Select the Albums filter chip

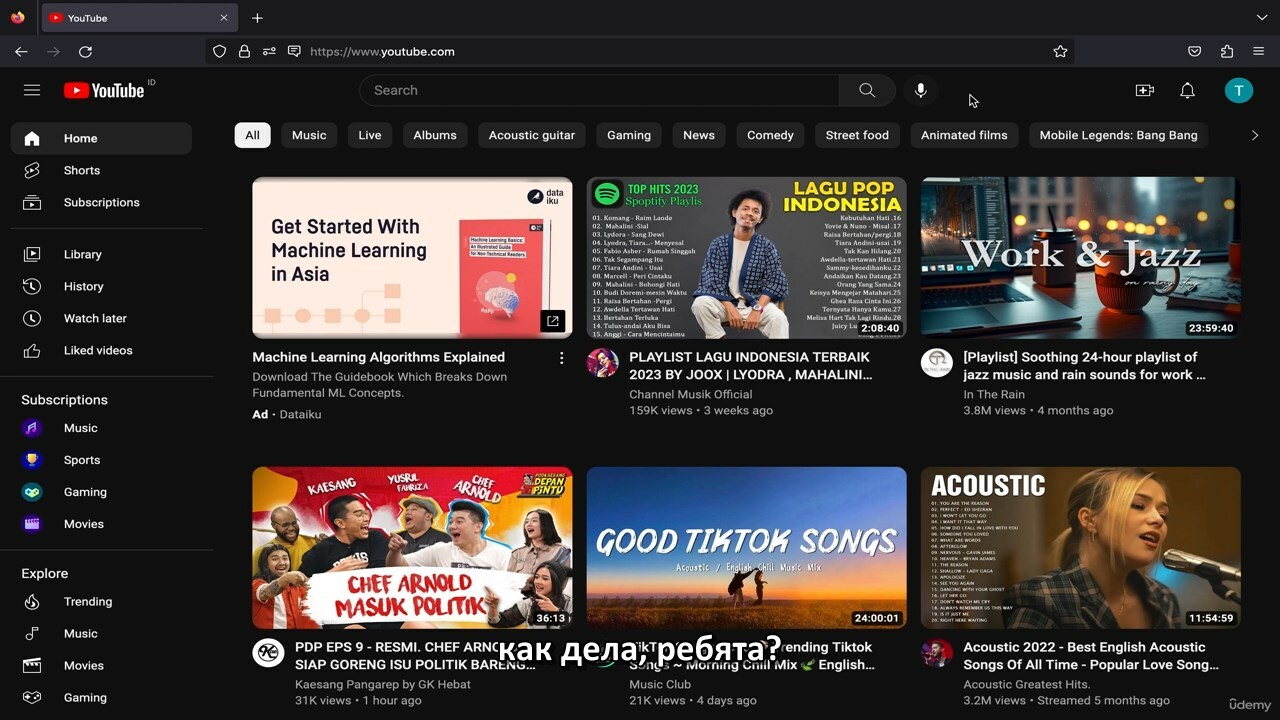coord(435,135)
